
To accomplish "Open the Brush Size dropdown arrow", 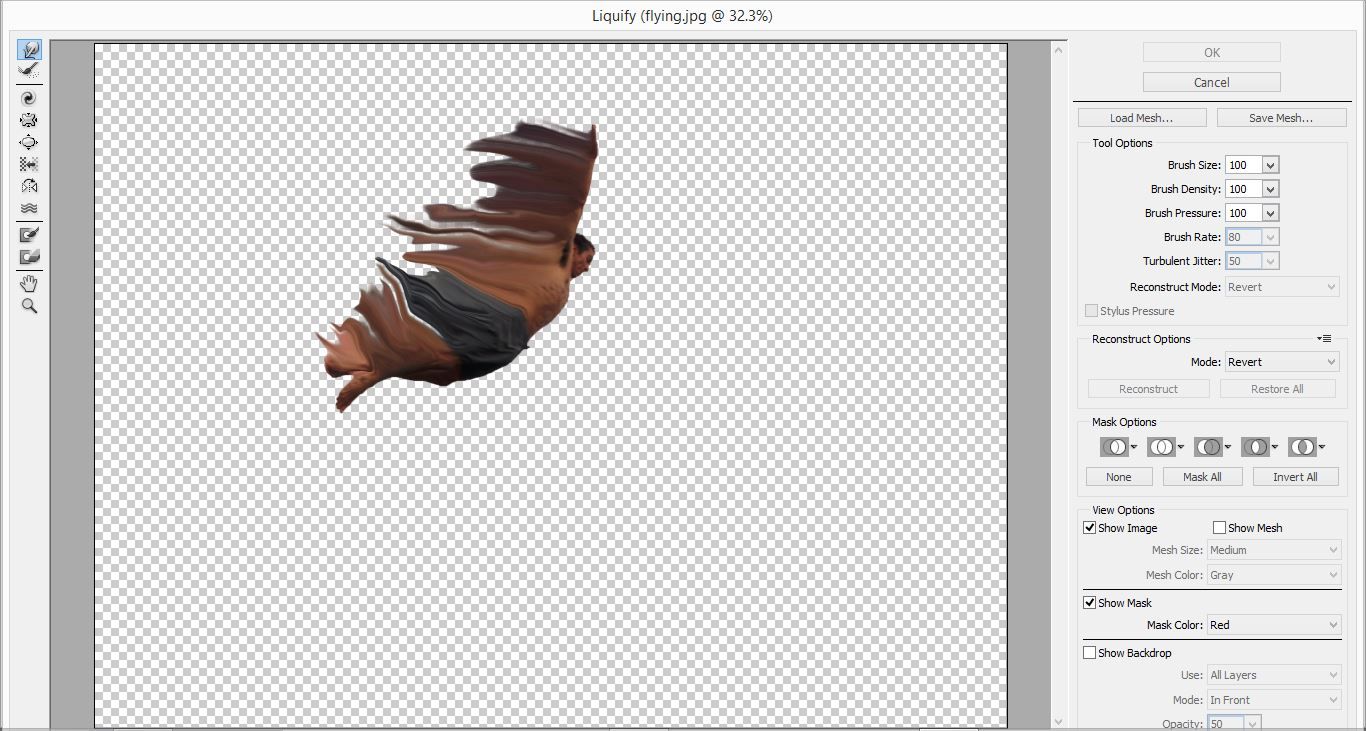I will 1270,165.
